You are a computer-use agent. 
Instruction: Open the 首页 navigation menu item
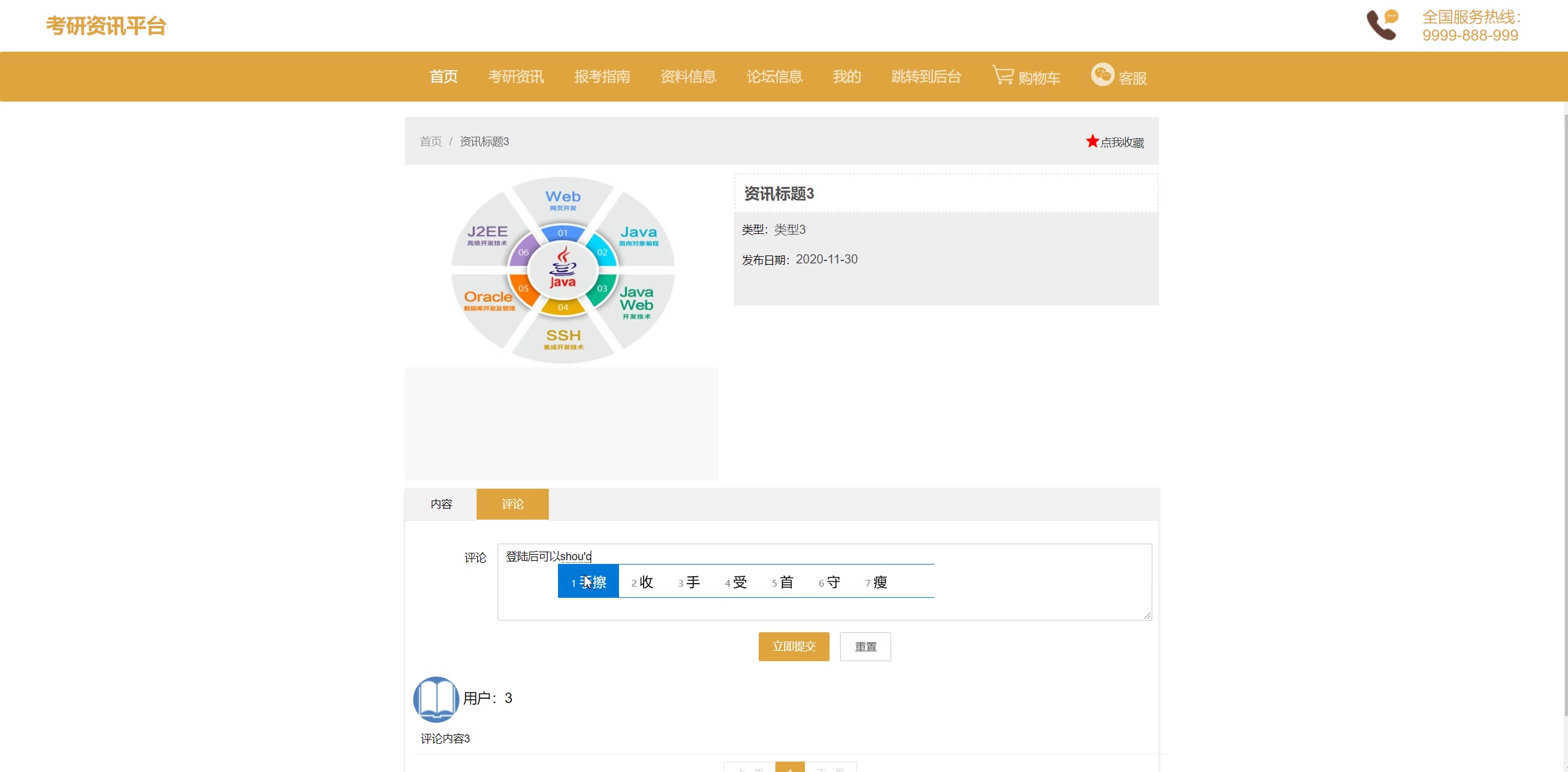[443, 76]
